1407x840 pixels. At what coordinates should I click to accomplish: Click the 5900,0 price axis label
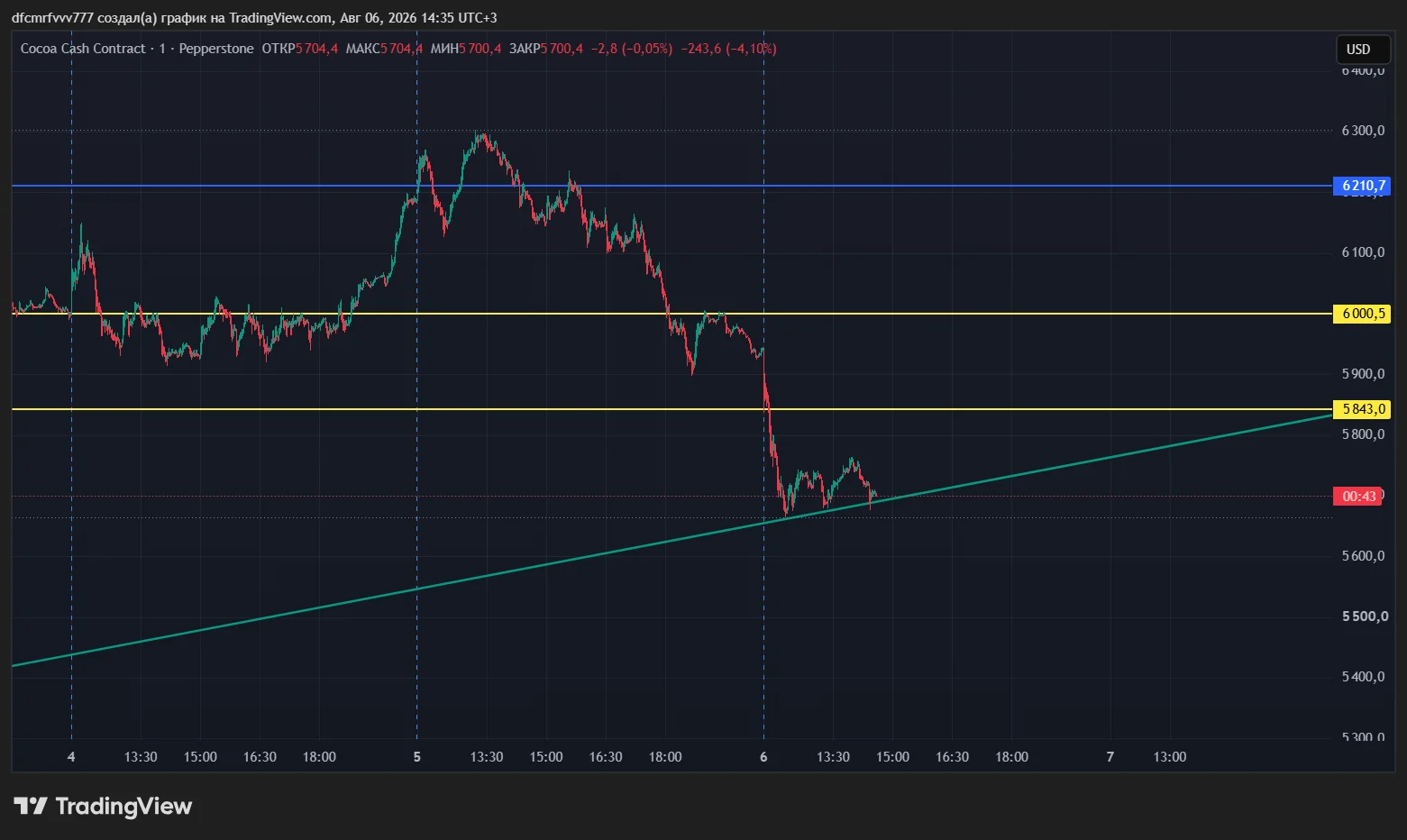click(x=1363, y=374)
